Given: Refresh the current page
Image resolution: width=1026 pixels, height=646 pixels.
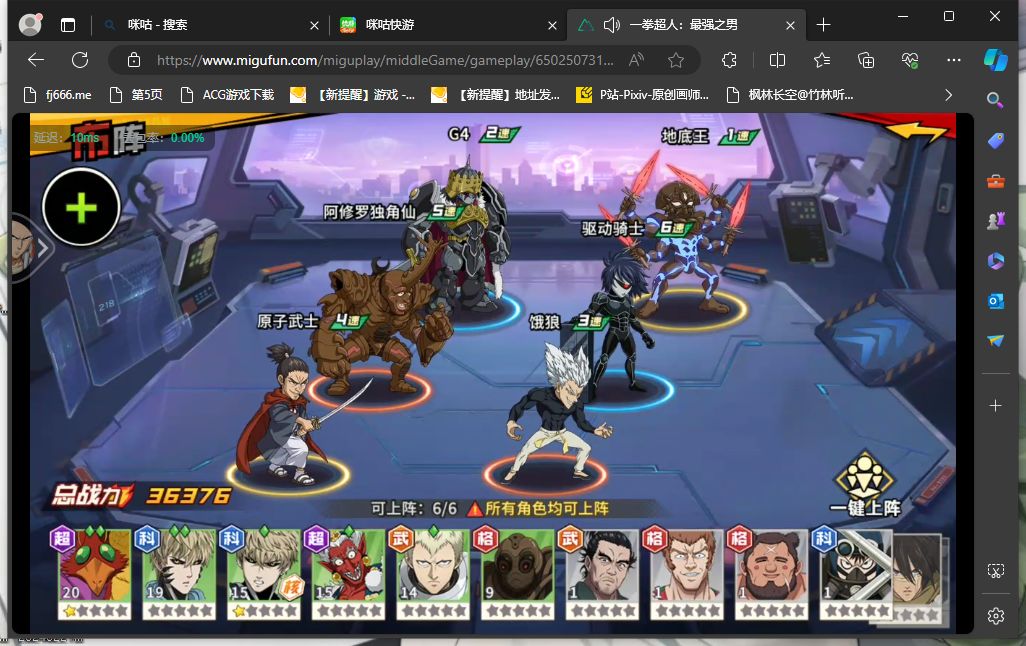Looking at the screenshot, I should coord(80,60).
